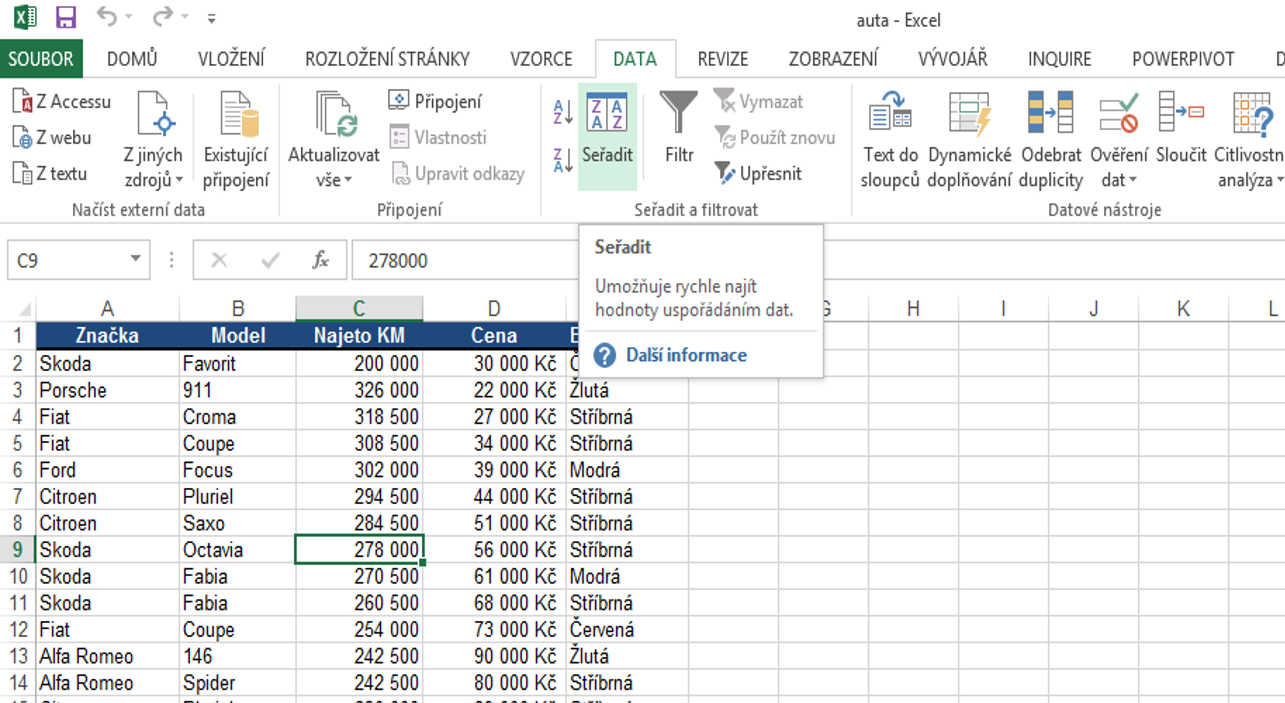Expand the Ověření dat dropdown arrow
This screenshot has height=703, width=1285.
coord(1134,181)
